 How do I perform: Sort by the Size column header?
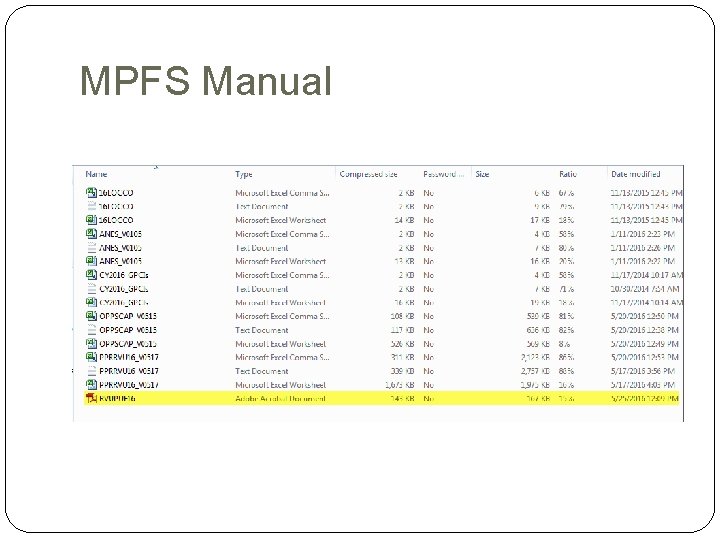point(482,174)
